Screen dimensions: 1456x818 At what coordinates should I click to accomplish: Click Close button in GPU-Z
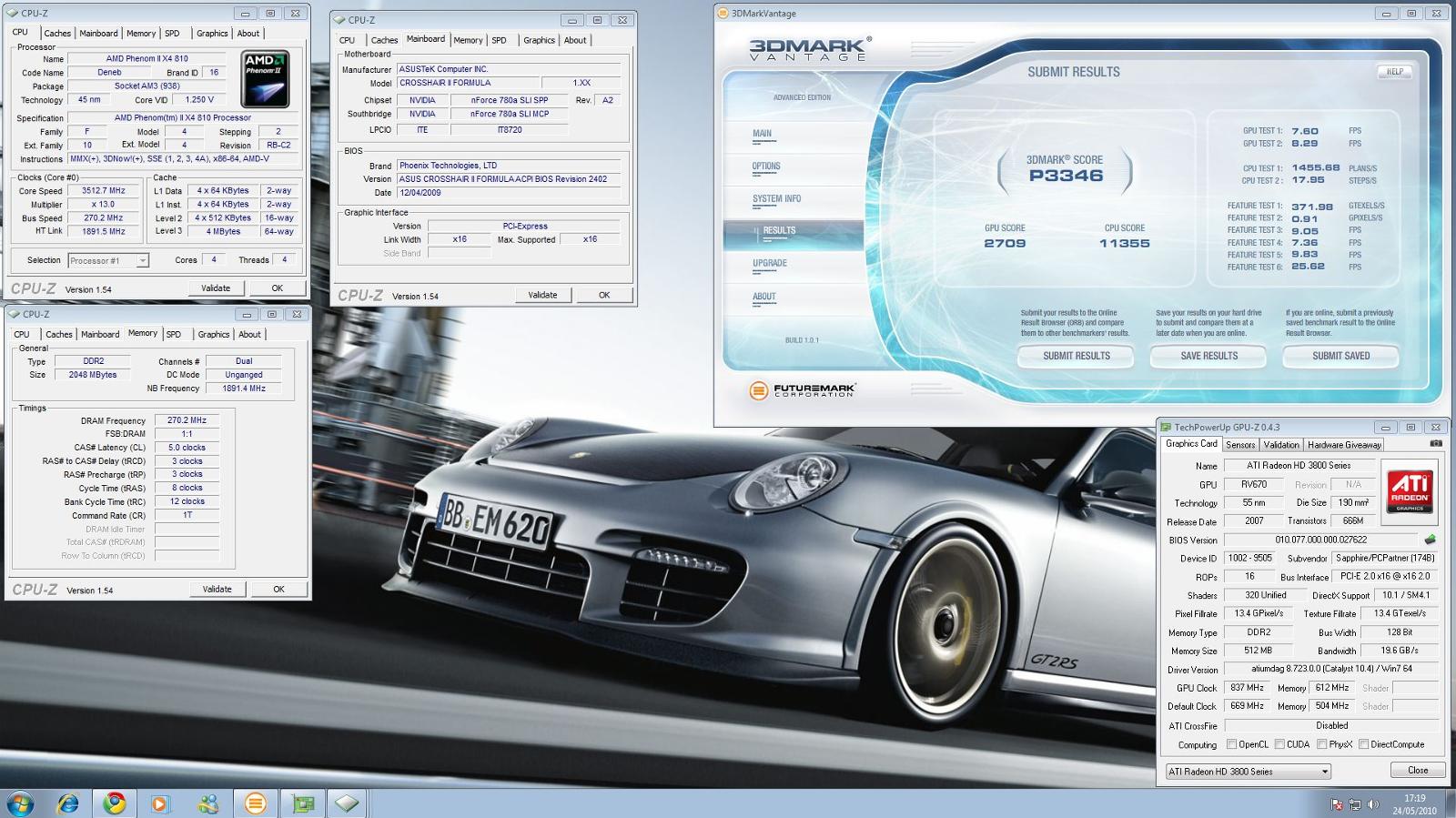coord(1418,770)
